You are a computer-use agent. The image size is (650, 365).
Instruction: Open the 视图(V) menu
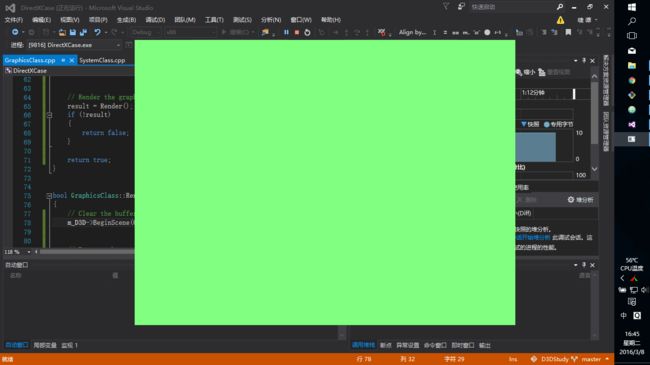[x=70, y=19]
